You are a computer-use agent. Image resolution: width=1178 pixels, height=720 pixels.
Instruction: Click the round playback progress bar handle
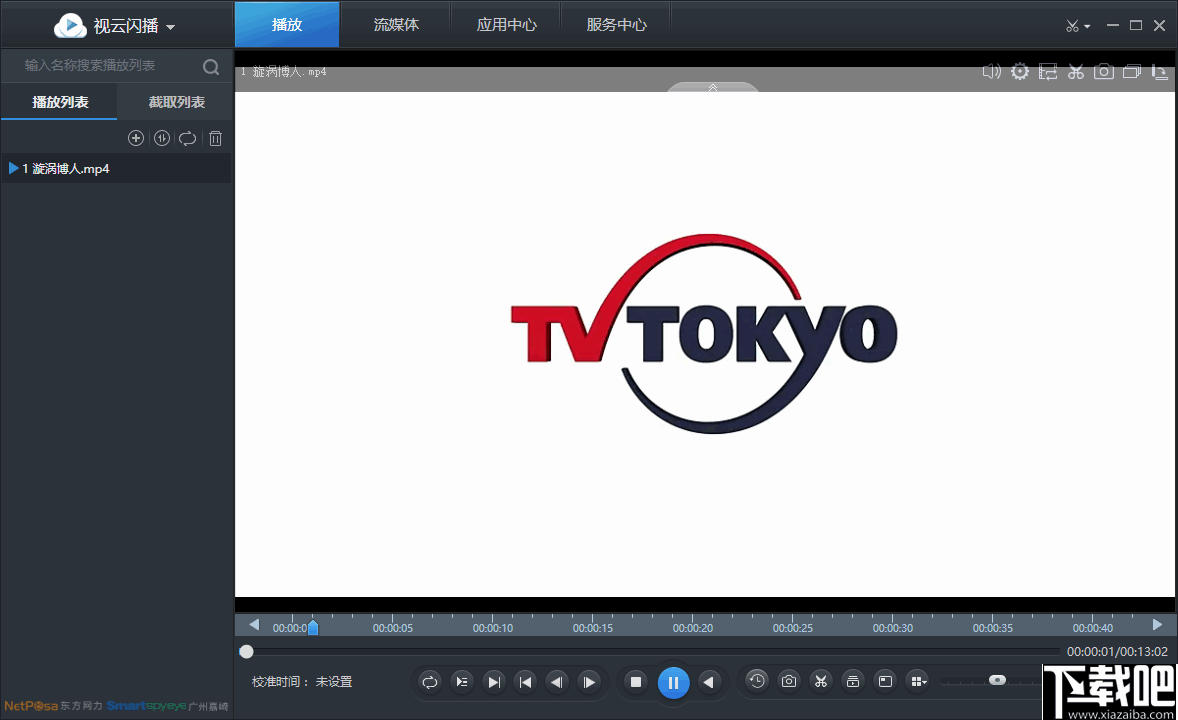pos(246,652)
